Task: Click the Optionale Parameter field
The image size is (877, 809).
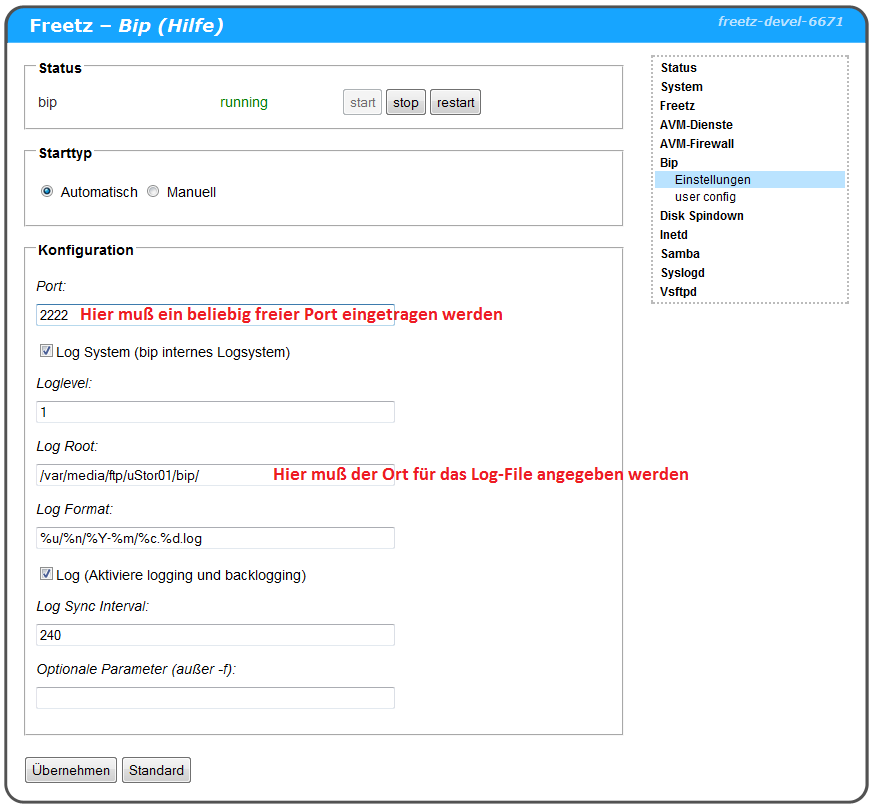Action: pyautogui.click(x=215, y=698)
